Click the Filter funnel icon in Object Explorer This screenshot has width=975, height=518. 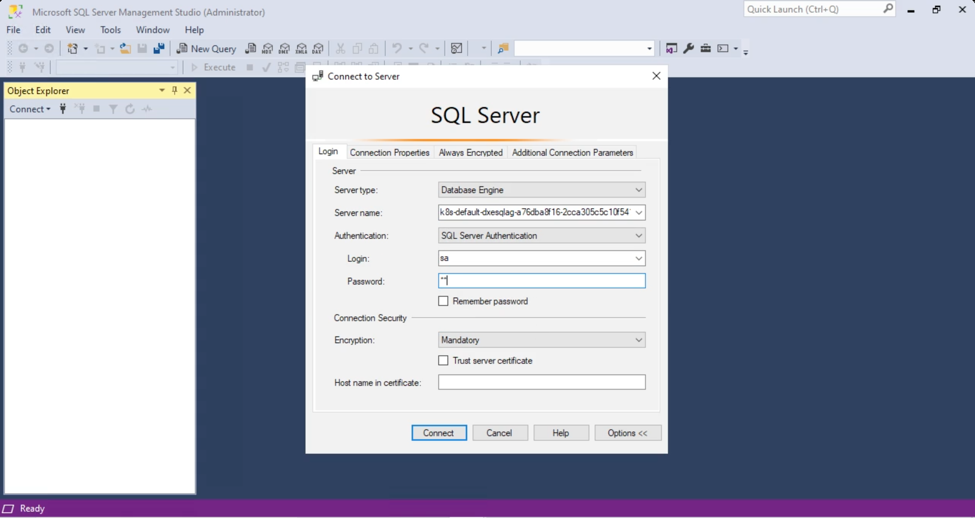coord(113,109)
